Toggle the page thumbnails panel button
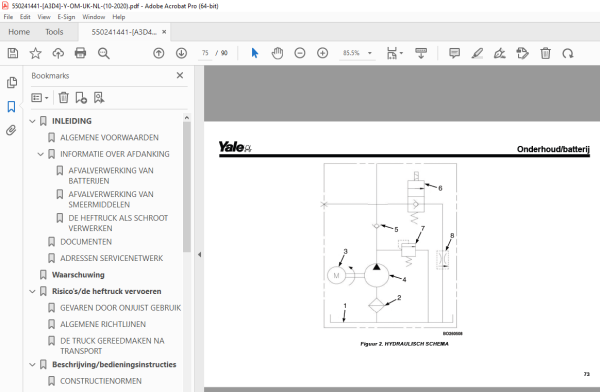Viewport: 600px width, 392px height. tap(11, 82)
